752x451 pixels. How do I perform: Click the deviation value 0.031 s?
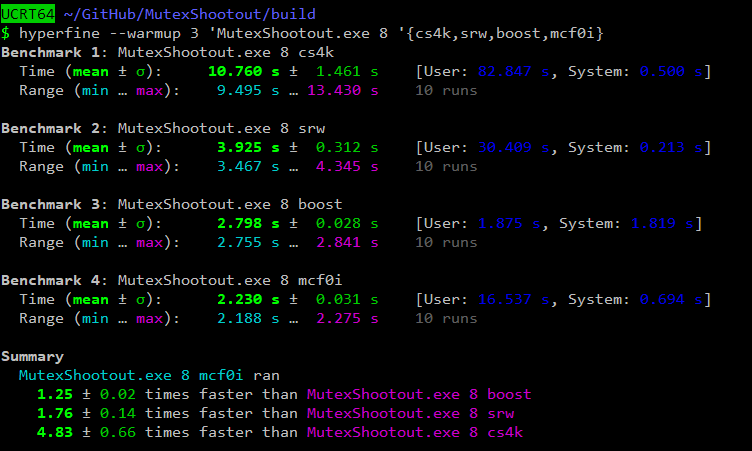[x=347, y=299]
